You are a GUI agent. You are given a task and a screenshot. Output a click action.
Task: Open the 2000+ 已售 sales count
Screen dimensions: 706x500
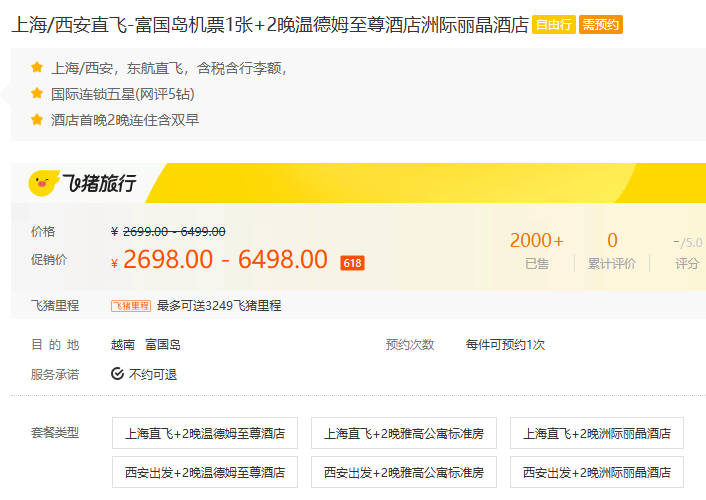537,250
